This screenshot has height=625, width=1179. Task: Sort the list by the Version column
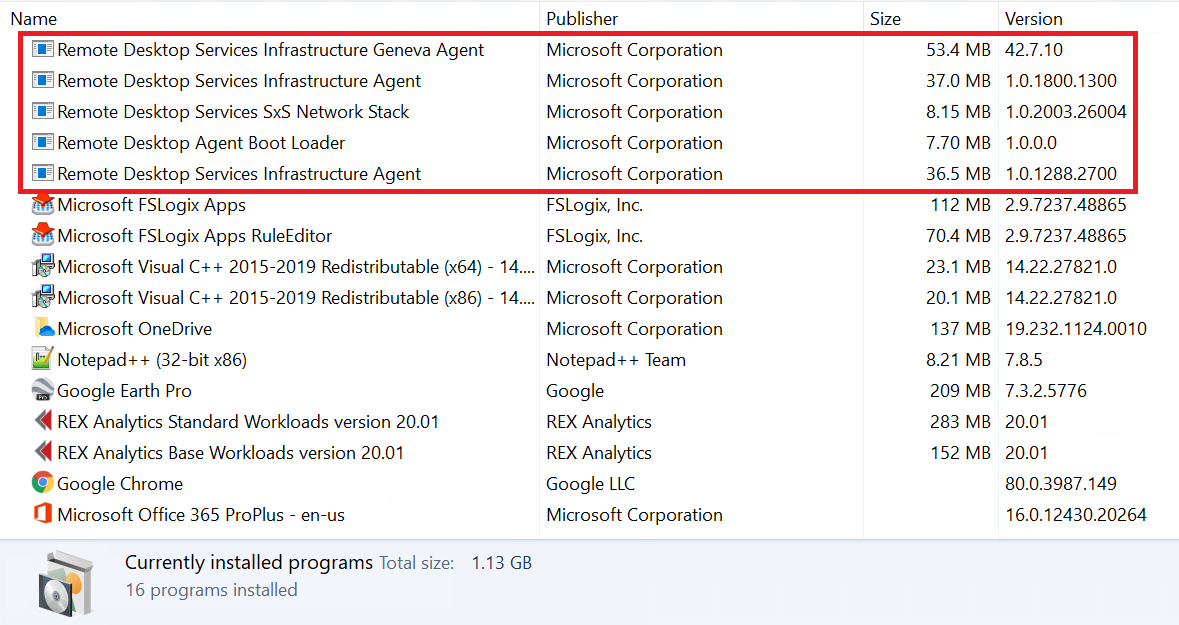[x=1034, y=19]
